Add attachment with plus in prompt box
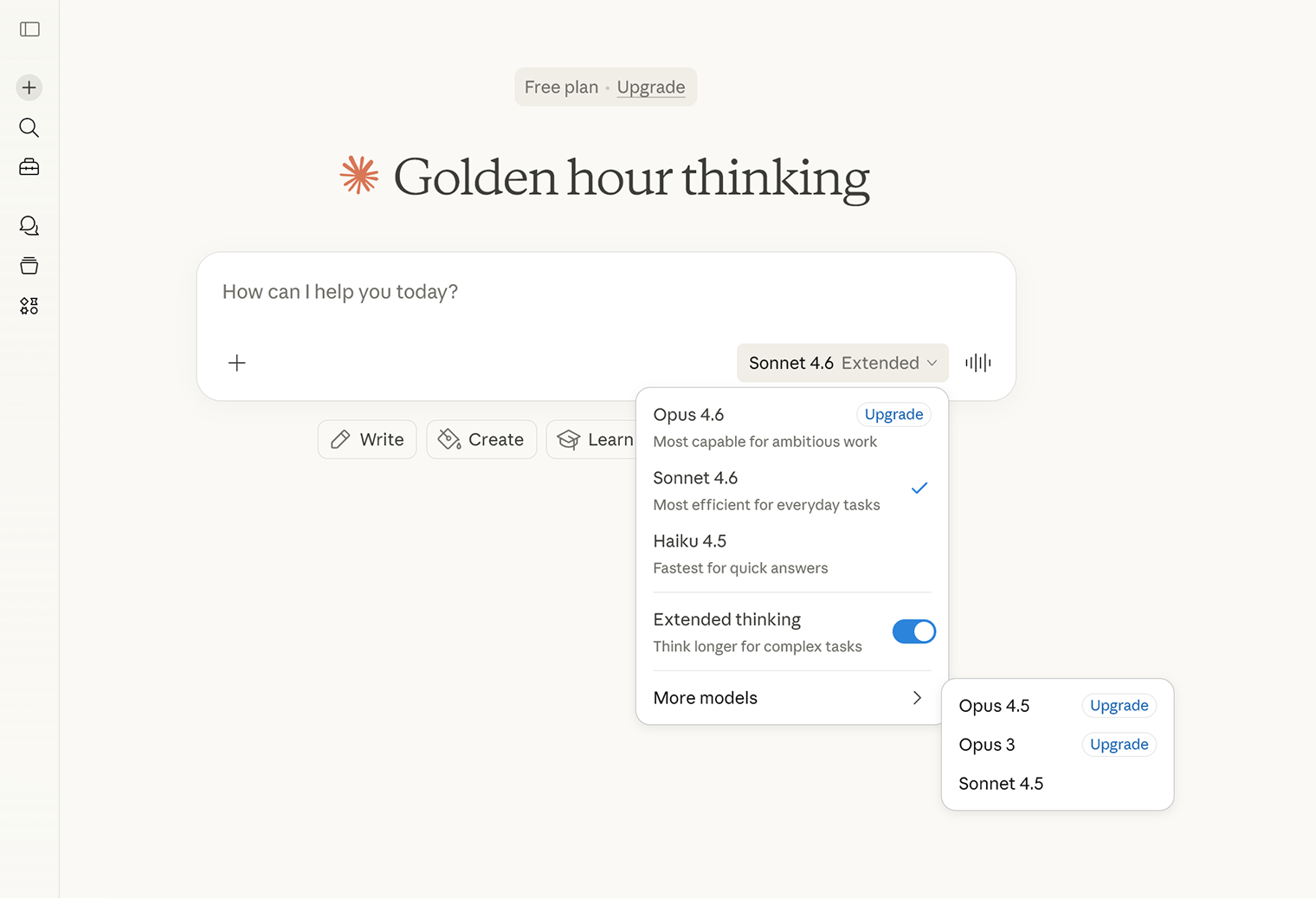This screenshot has width=1316, height=899. coord(237,363)
